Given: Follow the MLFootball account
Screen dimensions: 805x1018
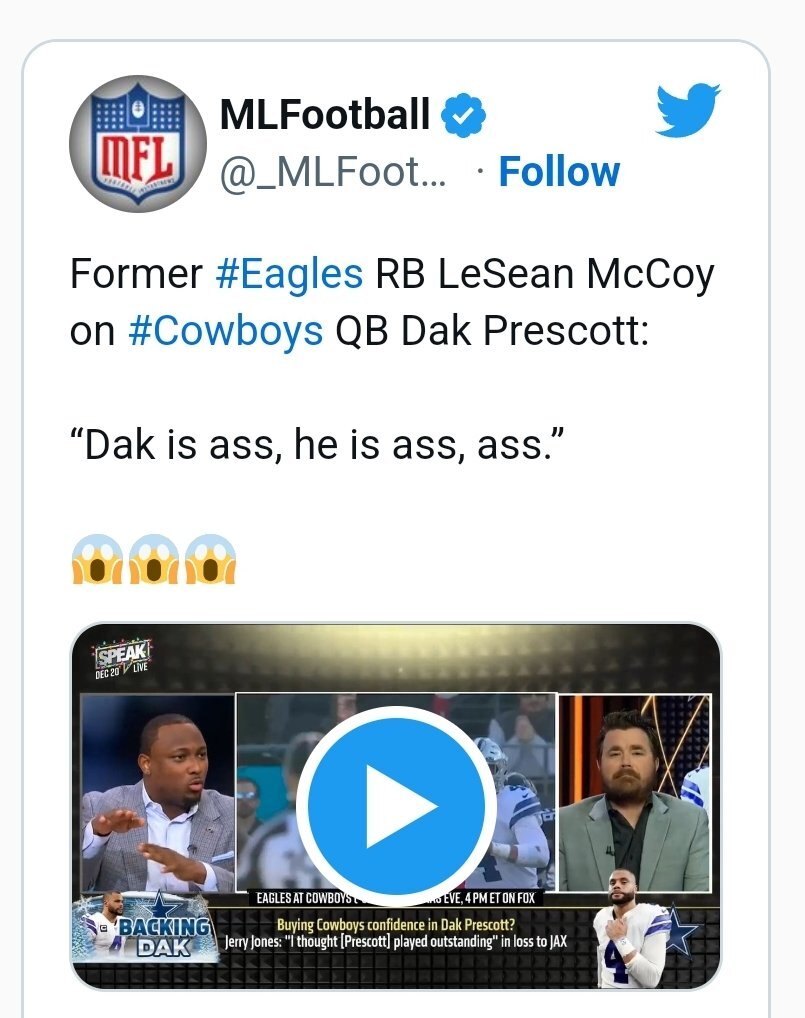Looking at the screenshot, I should (x=559, y=172).
